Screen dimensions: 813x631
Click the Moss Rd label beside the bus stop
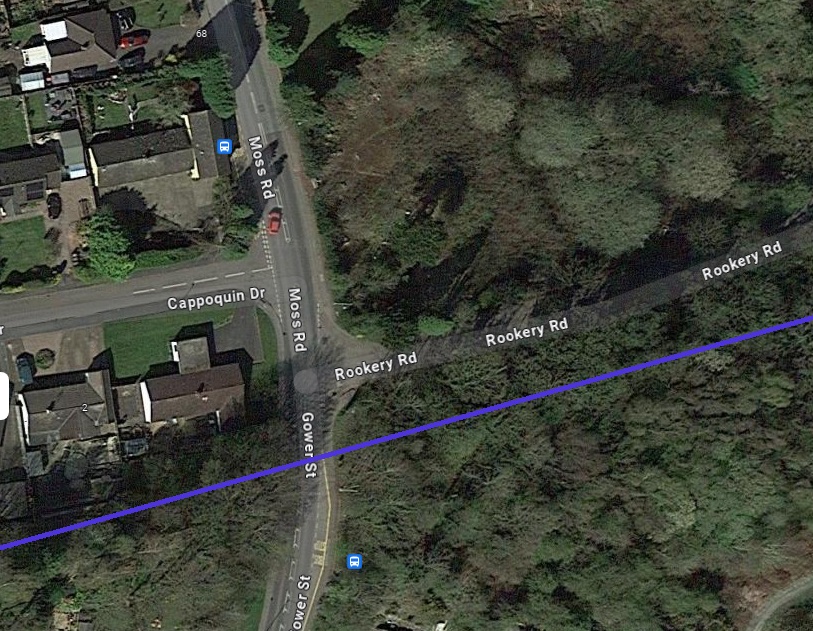[261, 167]
